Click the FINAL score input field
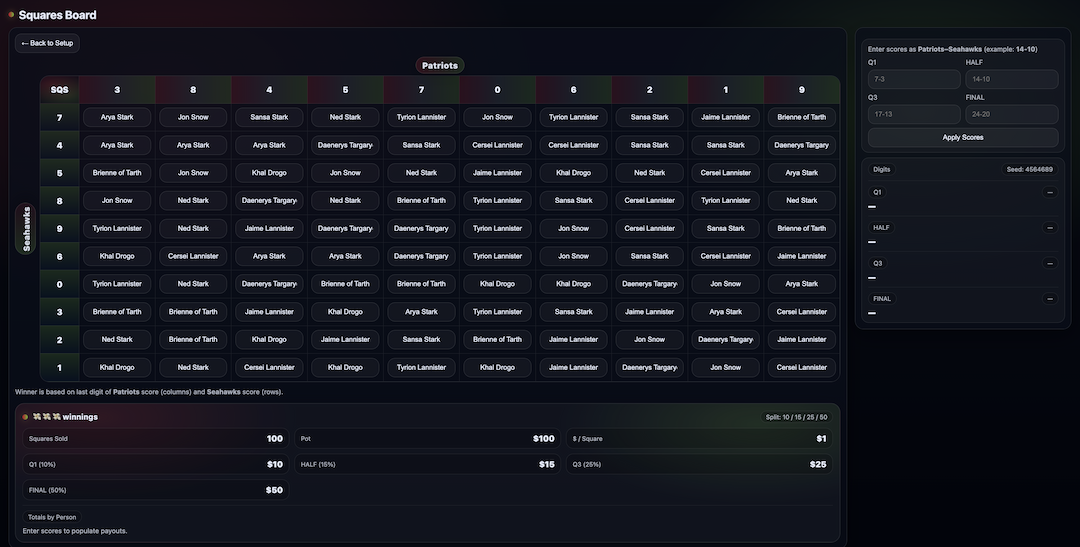This screenshot has width=1080, height=547. 1011,114
